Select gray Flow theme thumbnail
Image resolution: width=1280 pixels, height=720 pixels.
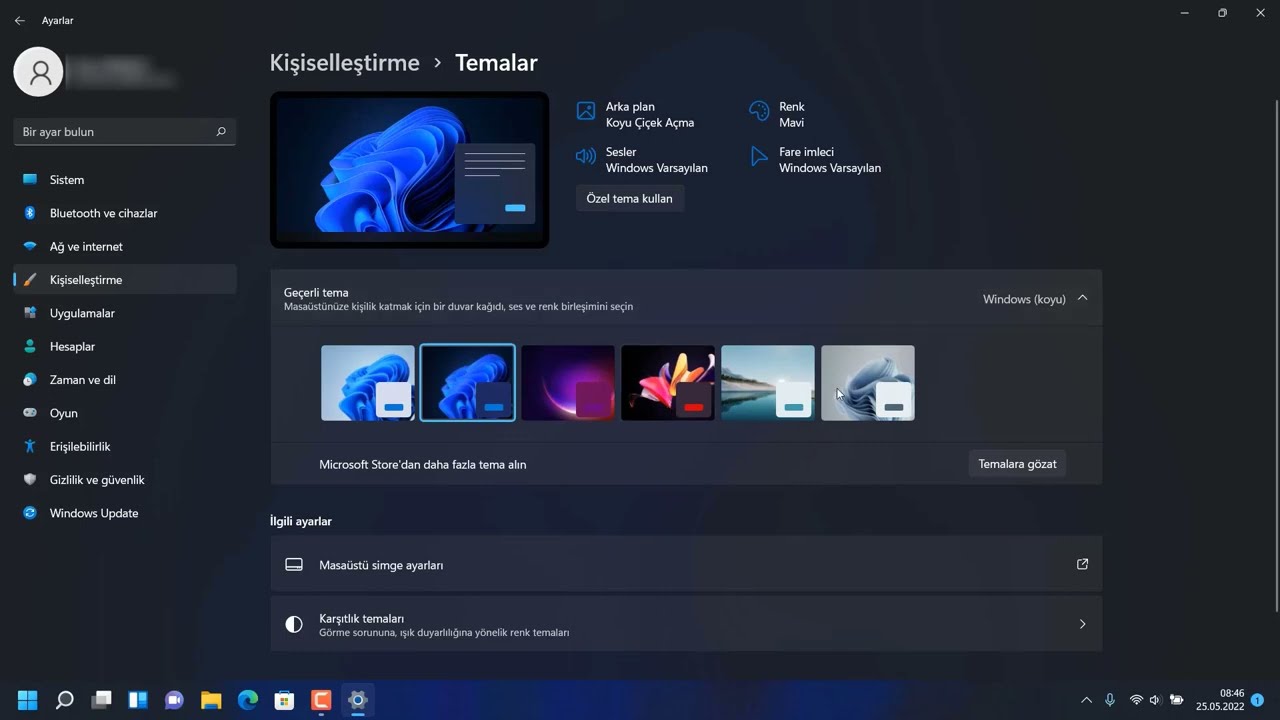tap(868, 383)
